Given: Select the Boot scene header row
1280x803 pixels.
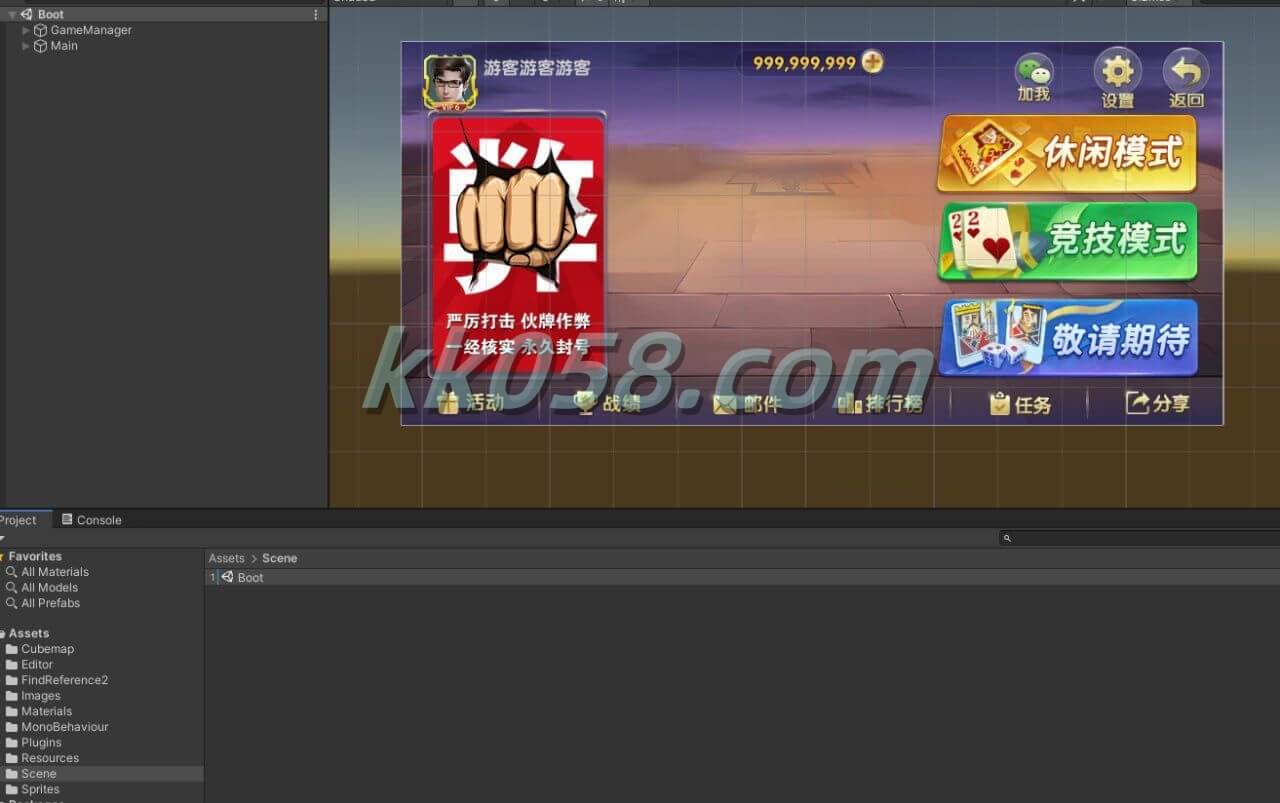Looking at the screenshot, I should [164, 15].
